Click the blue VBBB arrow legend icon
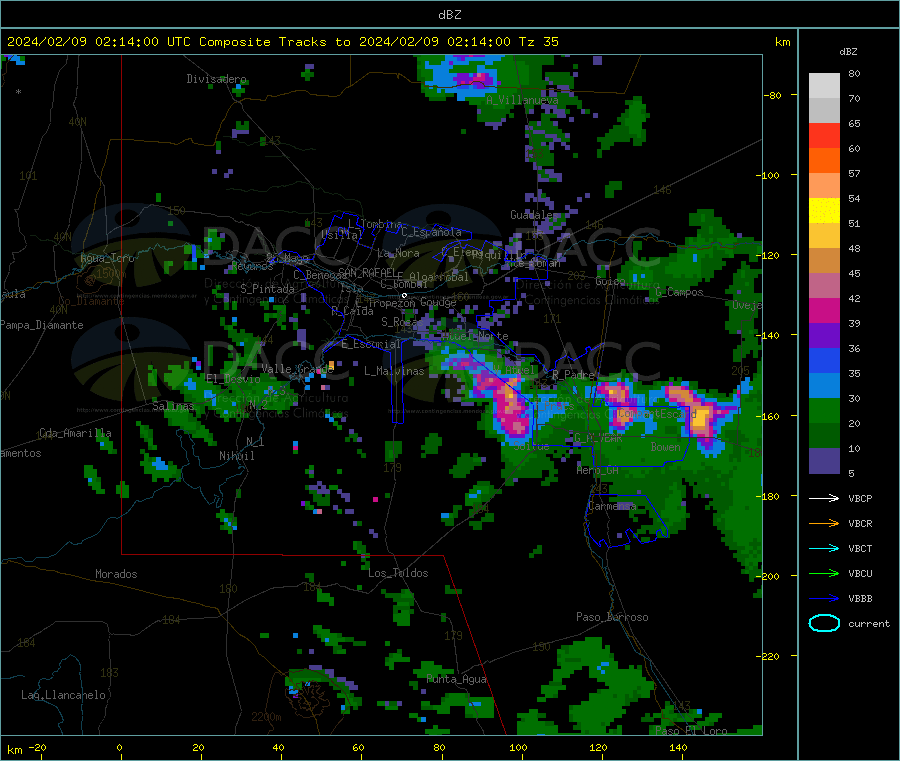The image size is (900, 761). click(824, 599)
